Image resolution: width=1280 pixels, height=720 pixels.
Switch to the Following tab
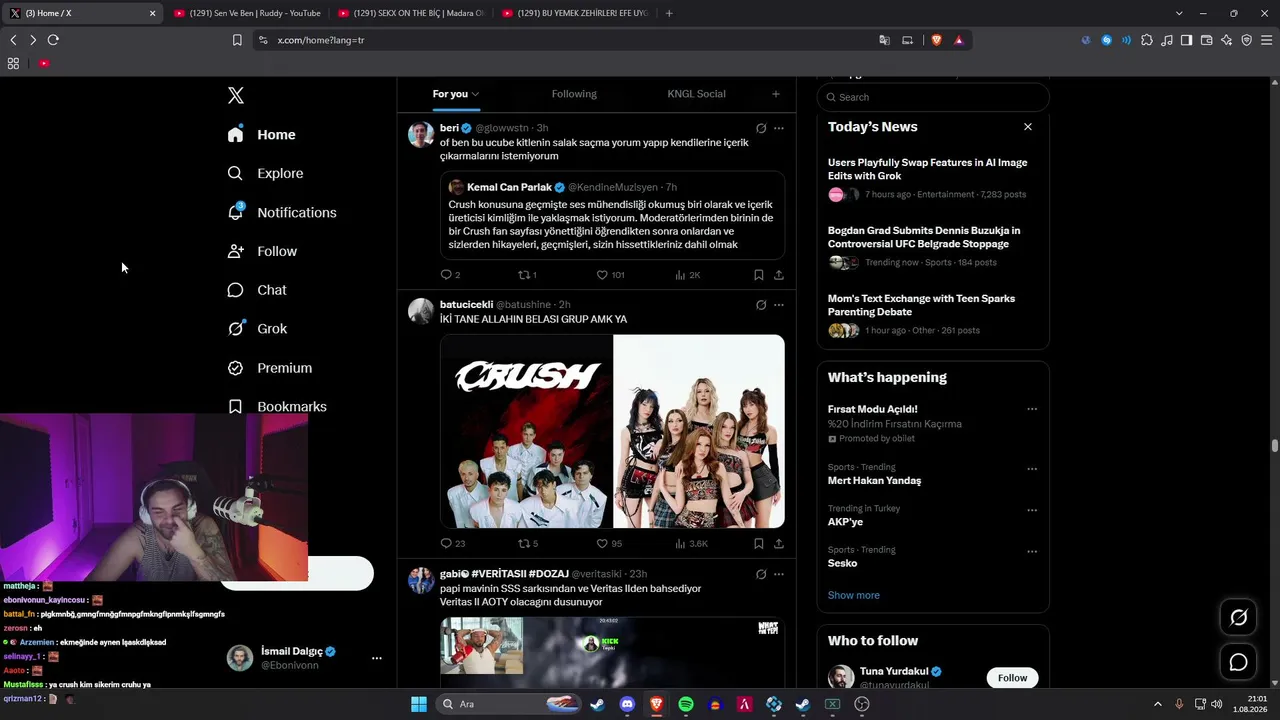574,94
